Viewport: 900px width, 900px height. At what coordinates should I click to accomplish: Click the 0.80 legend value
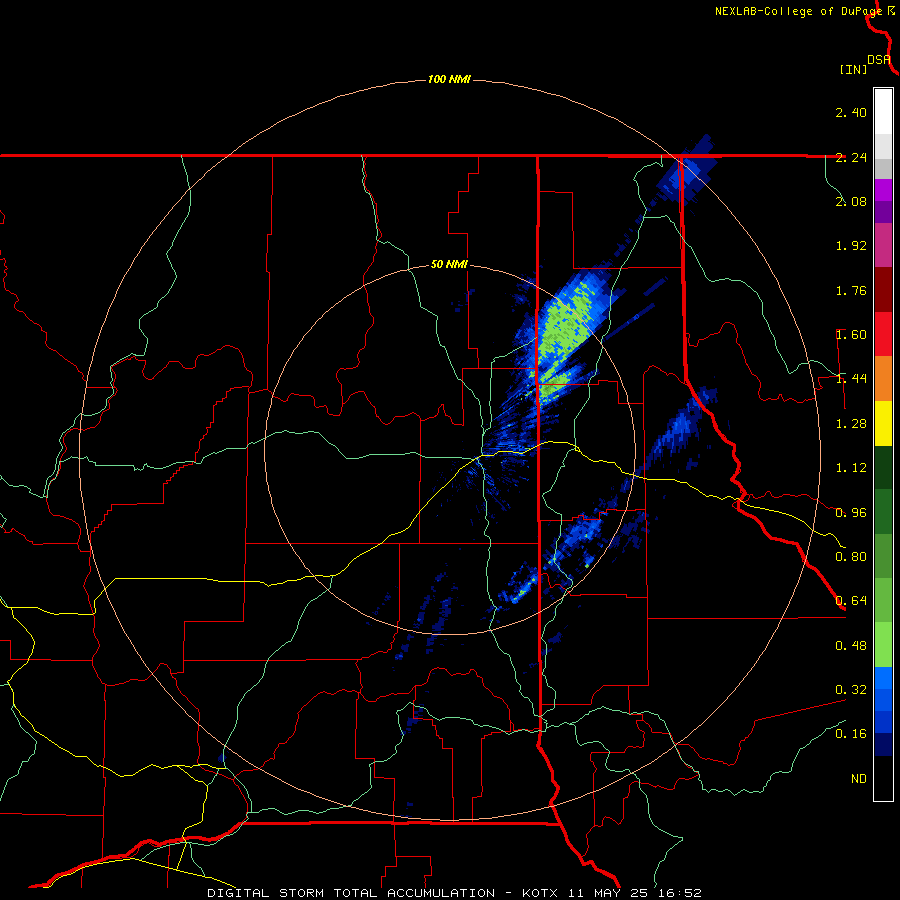[x=851, y=557]
